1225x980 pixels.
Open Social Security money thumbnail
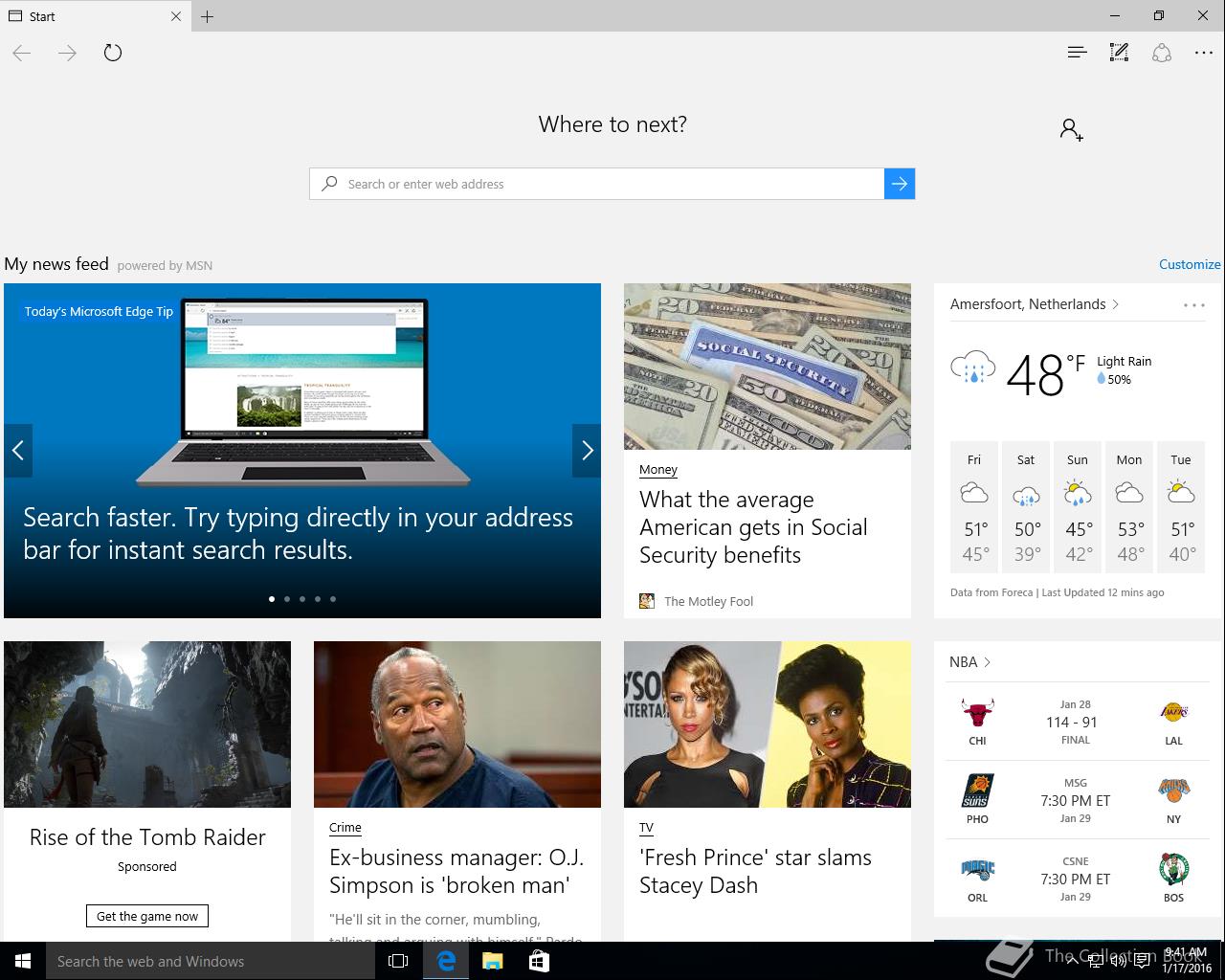pyautogui.click(x=768, y=367)
